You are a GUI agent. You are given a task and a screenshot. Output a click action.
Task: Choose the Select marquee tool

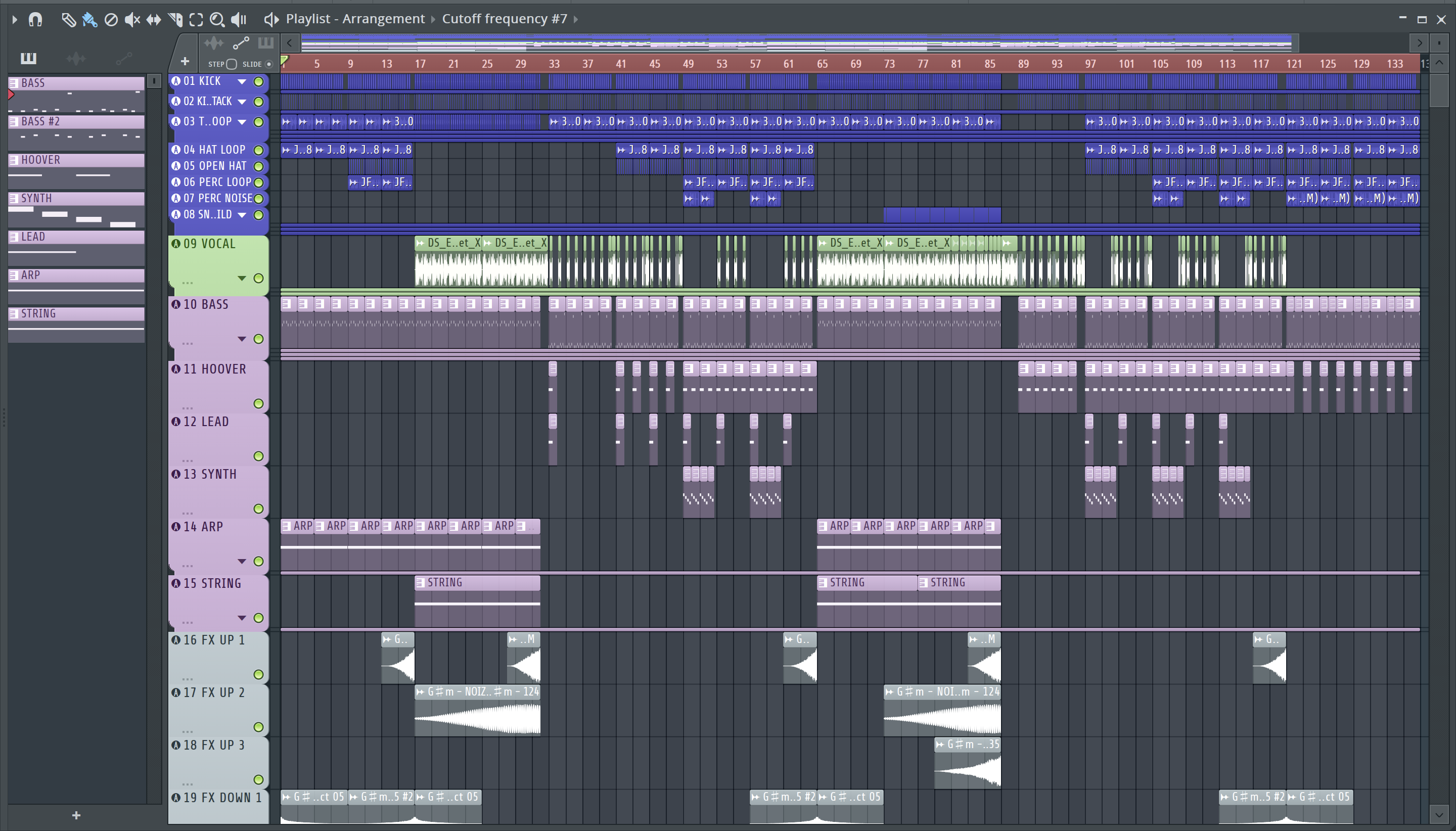(x=196, y=20)
